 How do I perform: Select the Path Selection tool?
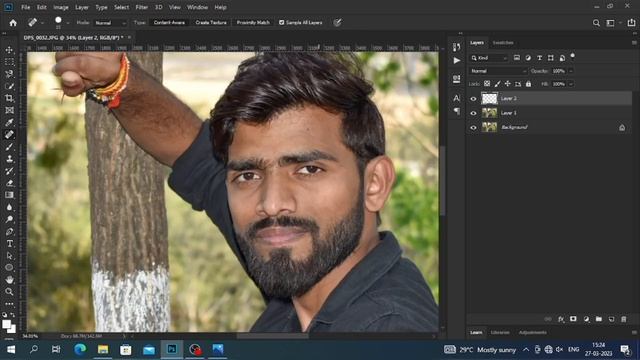pyautogui.click(x=9, y=256)
